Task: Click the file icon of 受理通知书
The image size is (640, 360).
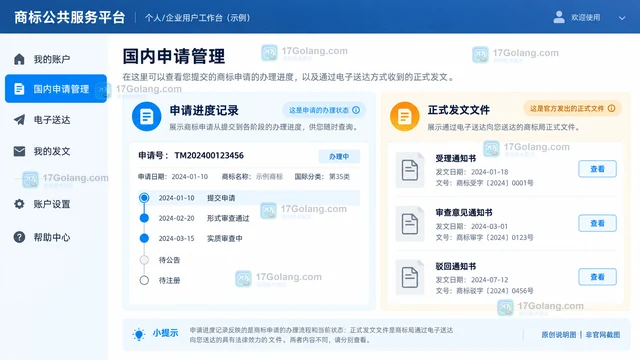Action: pos(410,170)
